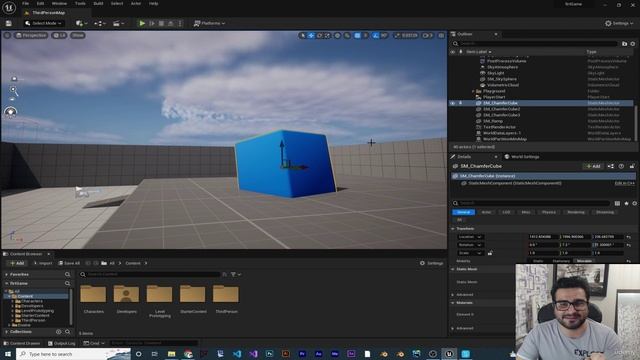Click the Skip frame button next to Play
The height and width of the screenshot is (360, 640).
[152, 23]
